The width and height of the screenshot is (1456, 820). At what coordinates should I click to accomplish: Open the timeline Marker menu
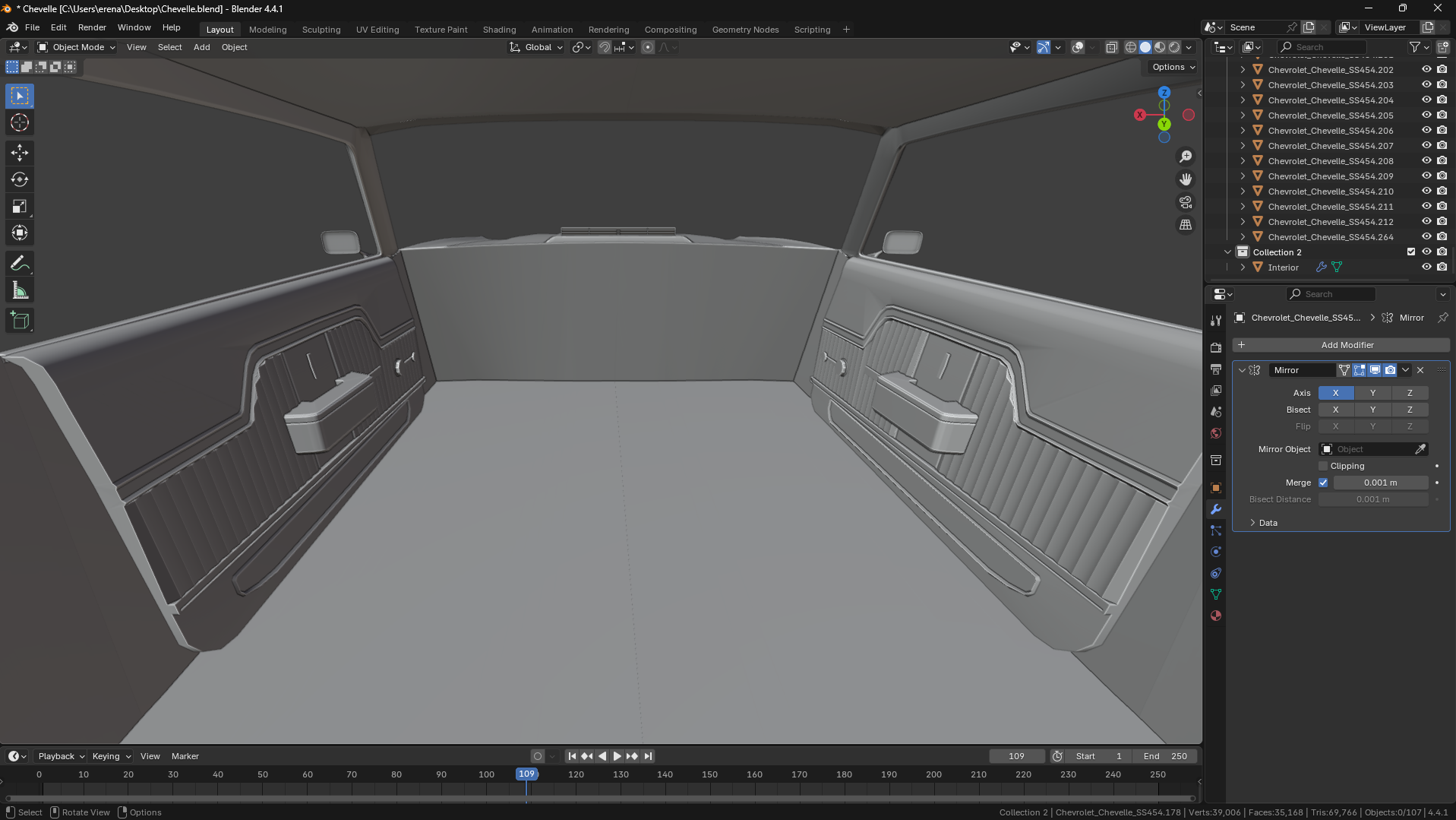[185, 756]
